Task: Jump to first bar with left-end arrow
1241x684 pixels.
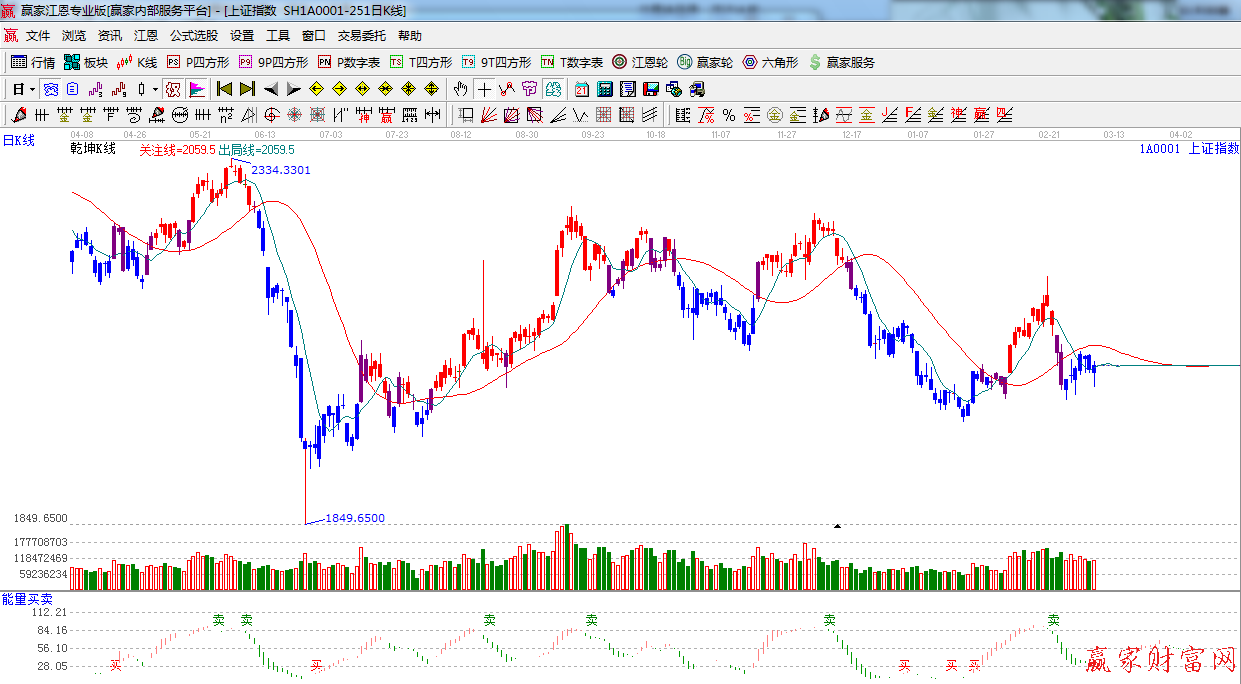Action: [x=224, y=89]
